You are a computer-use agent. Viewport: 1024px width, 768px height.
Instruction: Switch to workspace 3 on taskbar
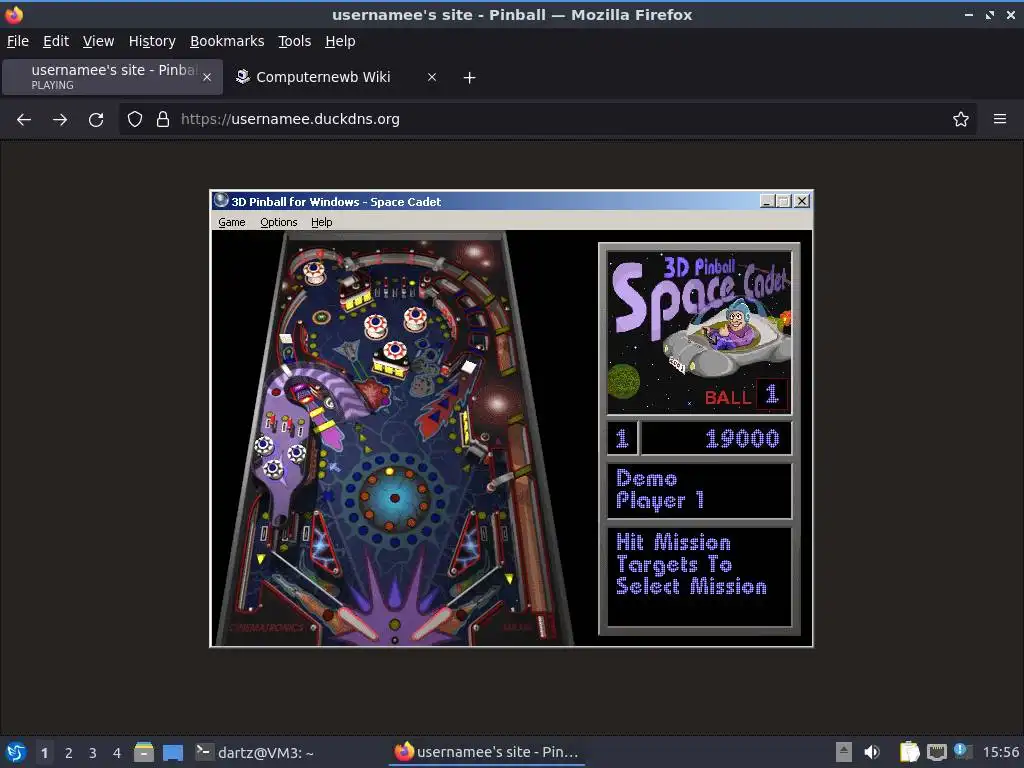tap(93, 753)
